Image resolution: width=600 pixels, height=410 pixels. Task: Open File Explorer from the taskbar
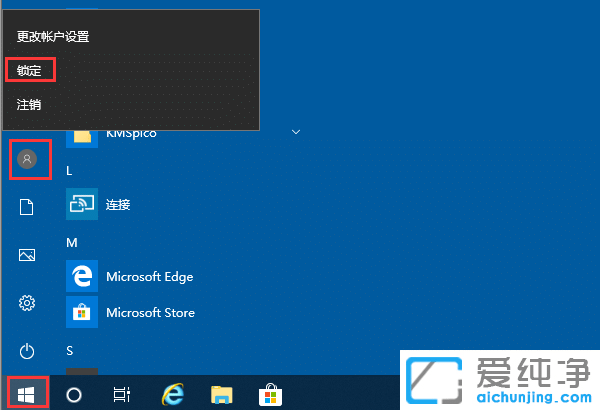pyautogui.click(x=222, y=395)
